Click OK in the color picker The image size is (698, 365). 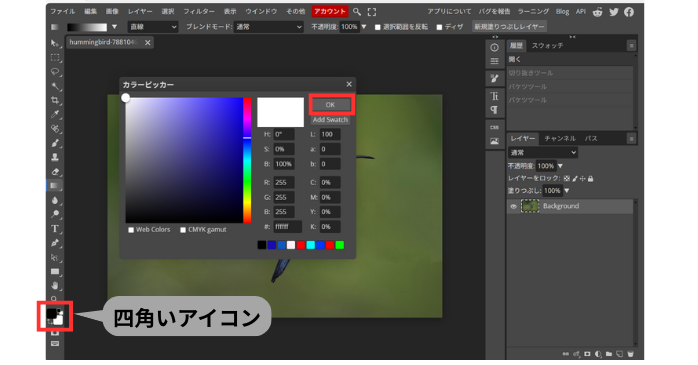(330, 105)
